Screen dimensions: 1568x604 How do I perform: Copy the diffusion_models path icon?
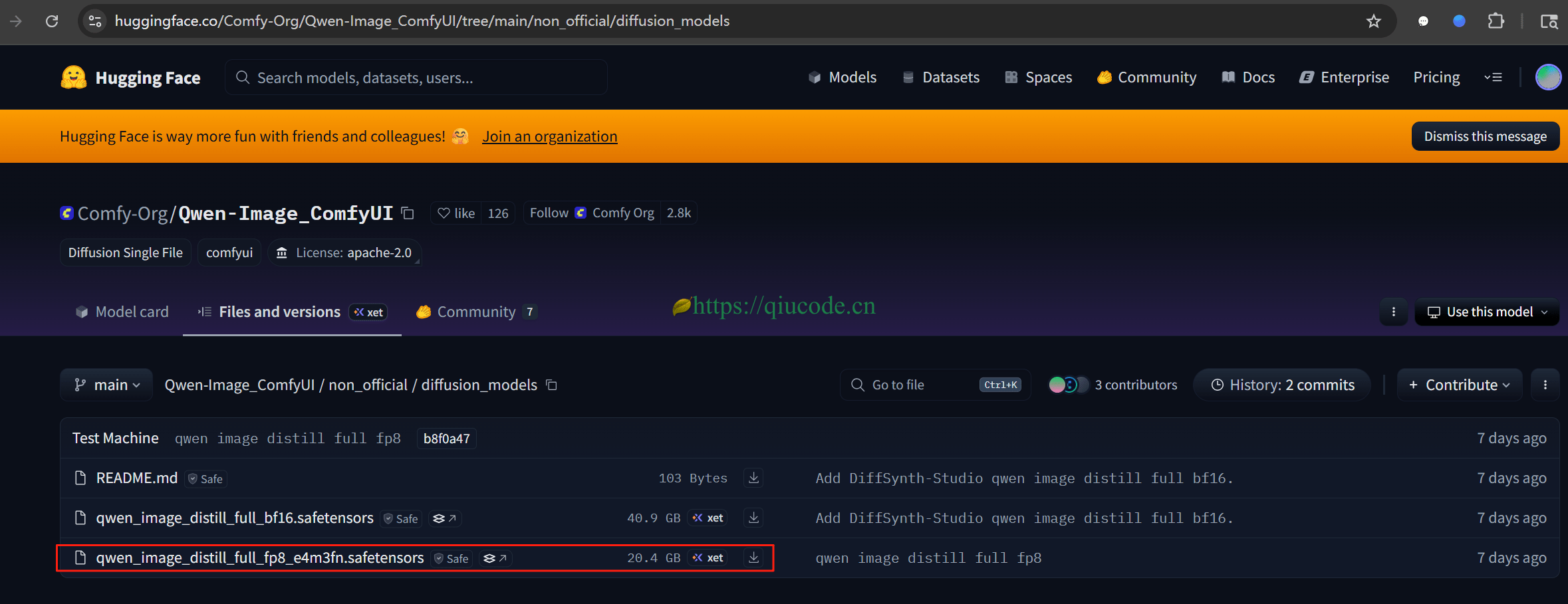coord(551,385)
